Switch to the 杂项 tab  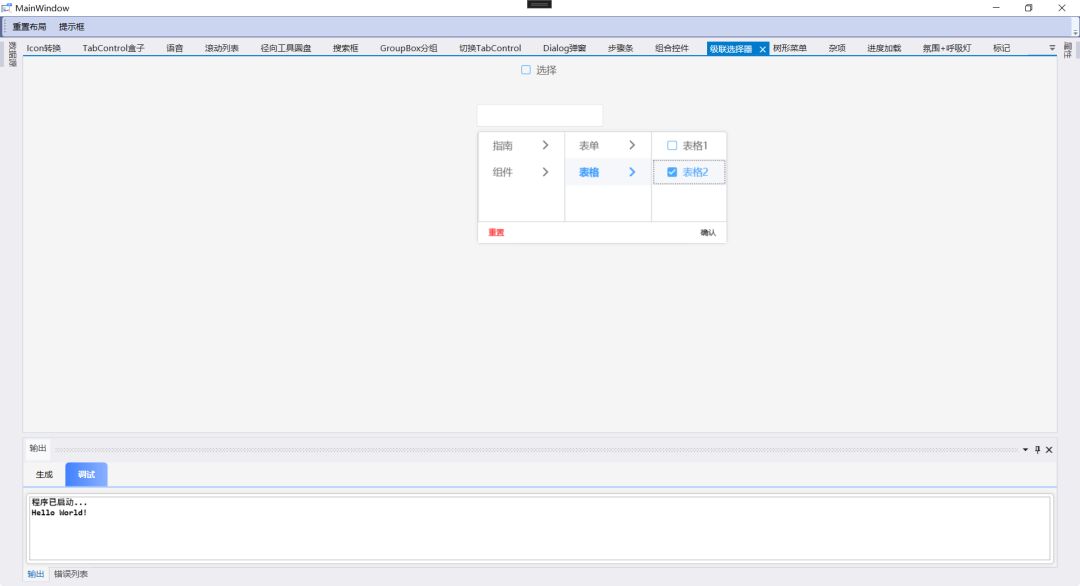(x=837, y=48)
